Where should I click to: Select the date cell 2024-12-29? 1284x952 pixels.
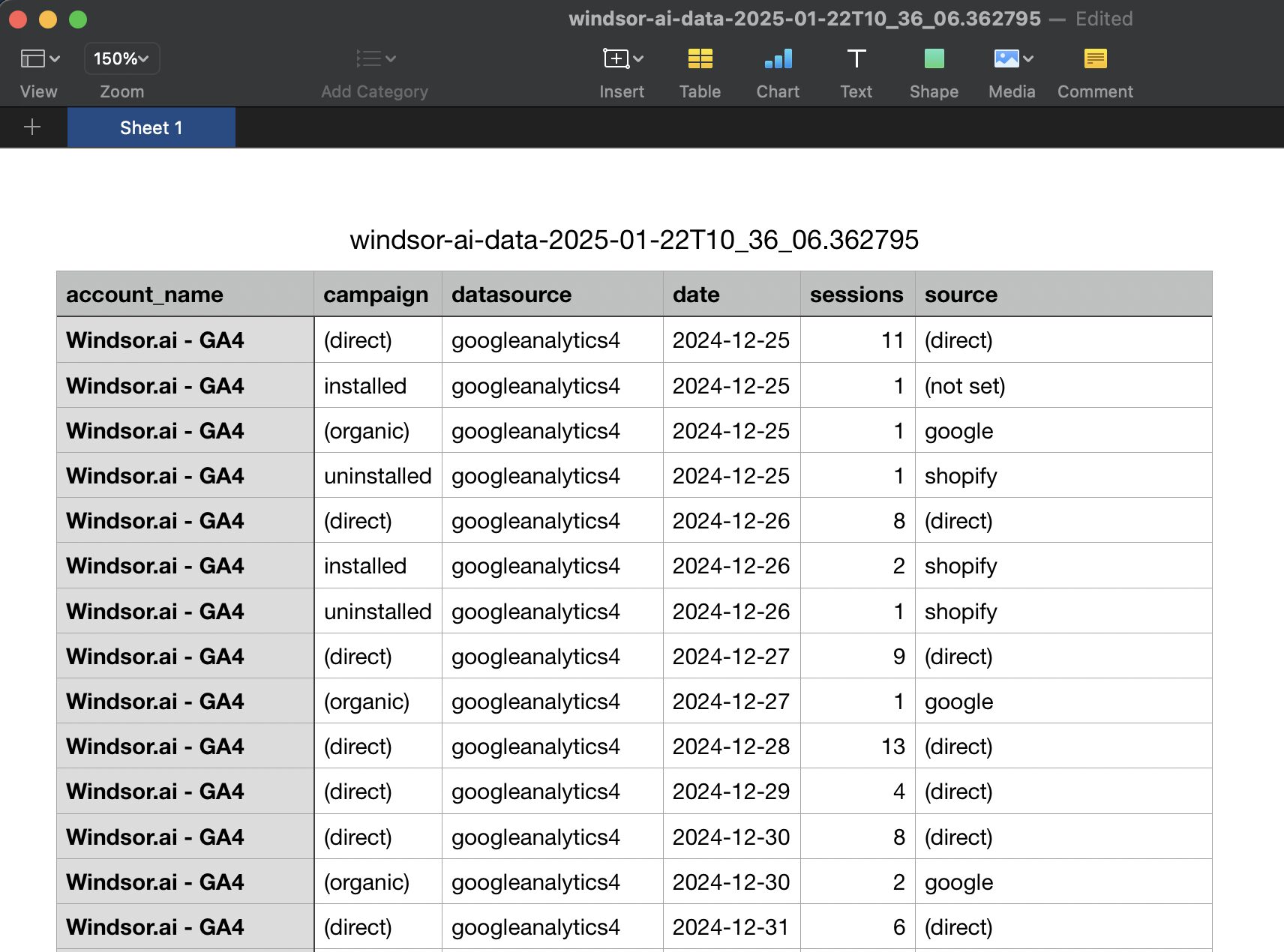[732, 792]
